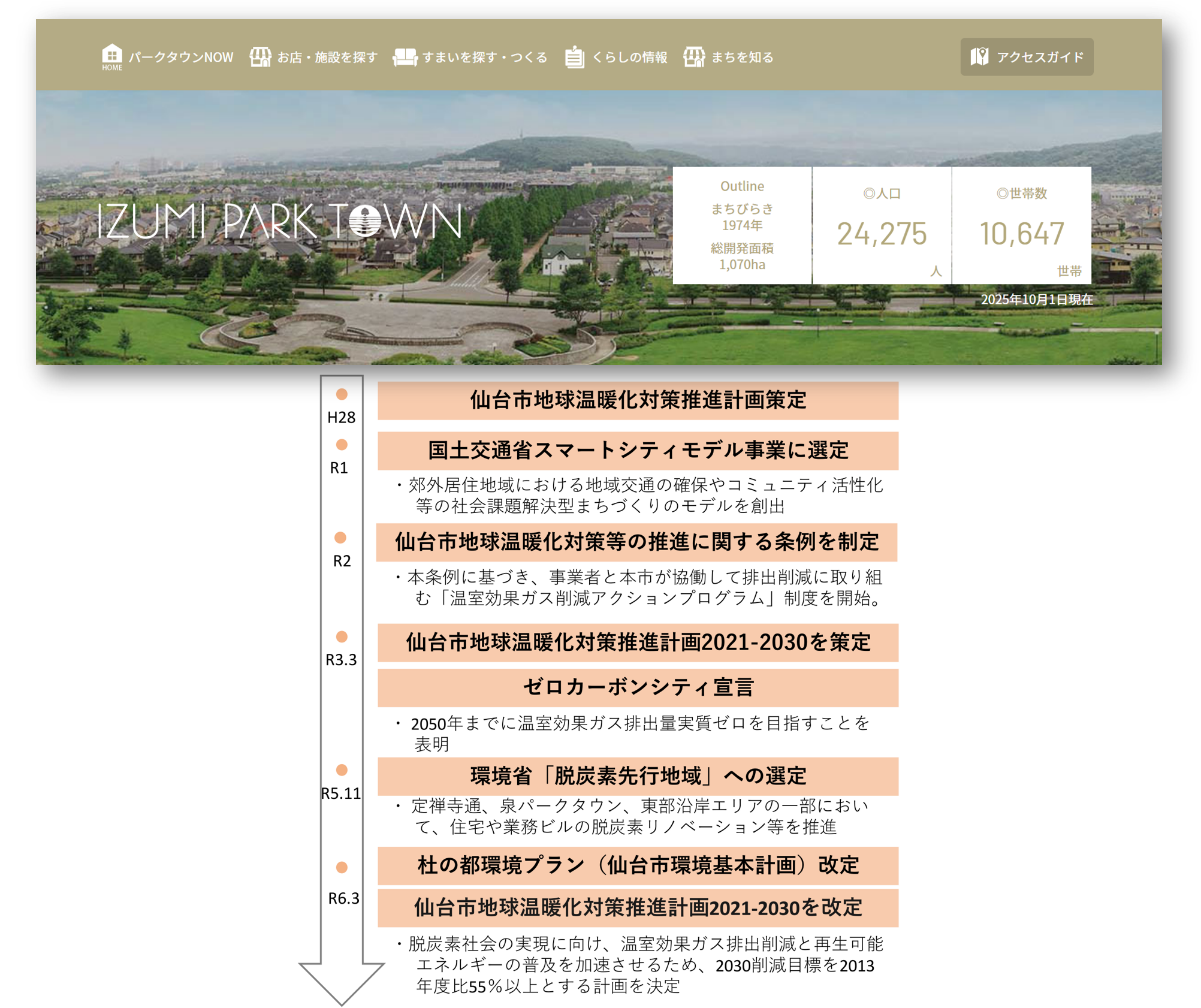Open the パークタウンNOW menu item
The image size is (1201, 1008).
[180, 57]
